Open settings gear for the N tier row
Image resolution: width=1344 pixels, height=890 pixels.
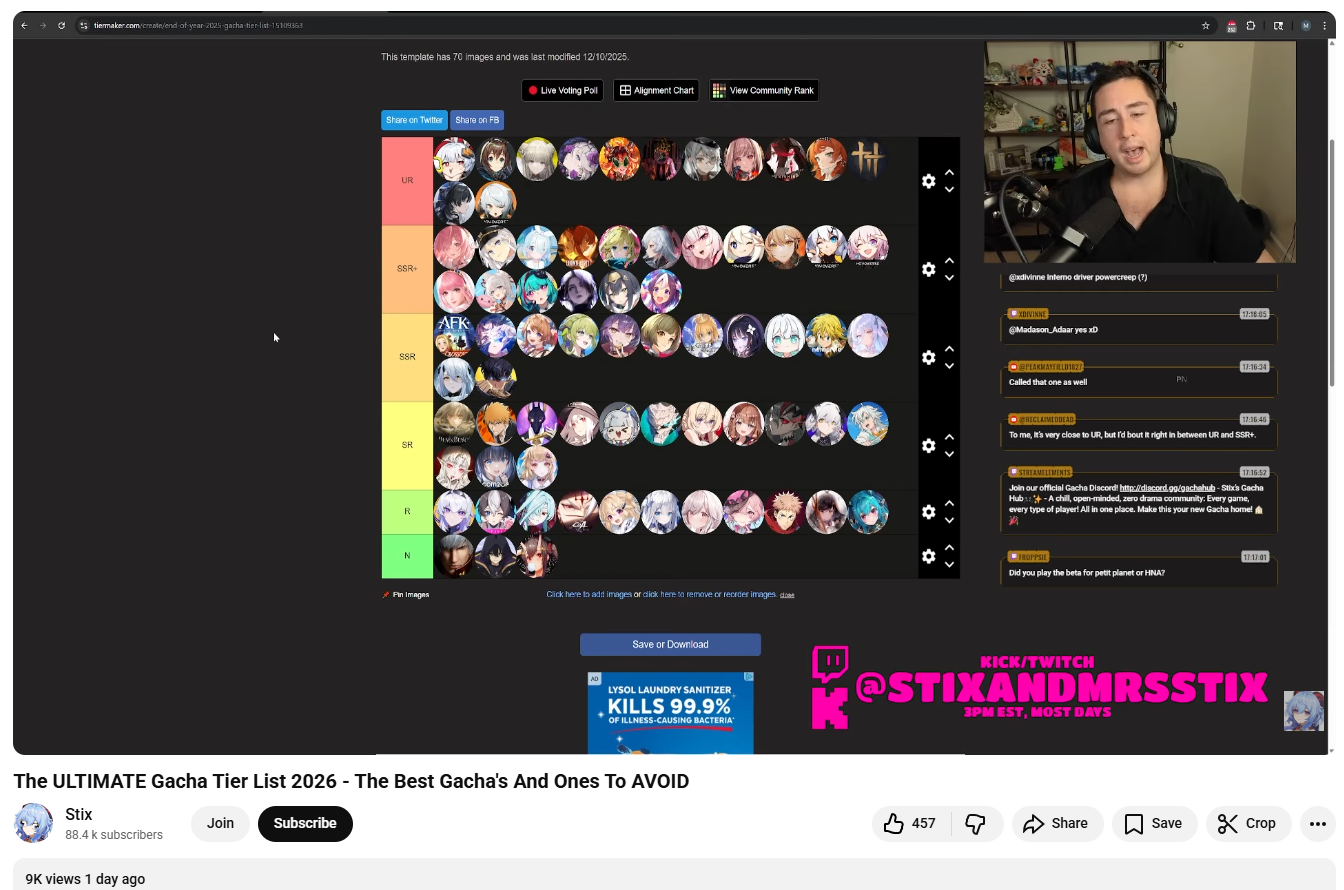point(928,556)
